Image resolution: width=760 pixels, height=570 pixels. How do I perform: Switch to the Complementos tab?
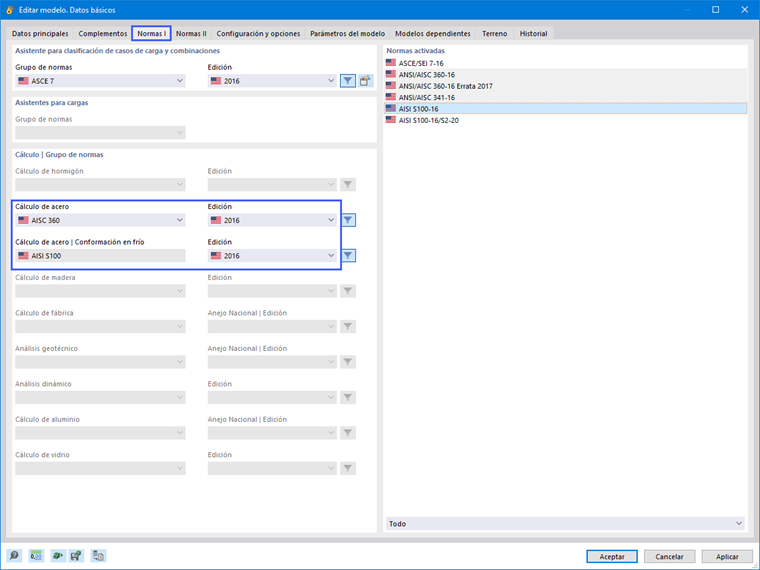click(103, 33)
